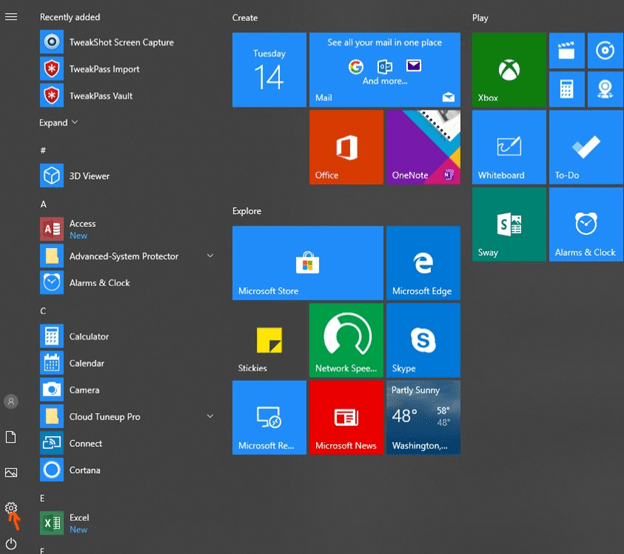Open the Power options icon
The image size is (624, 554).
point(11,543)
